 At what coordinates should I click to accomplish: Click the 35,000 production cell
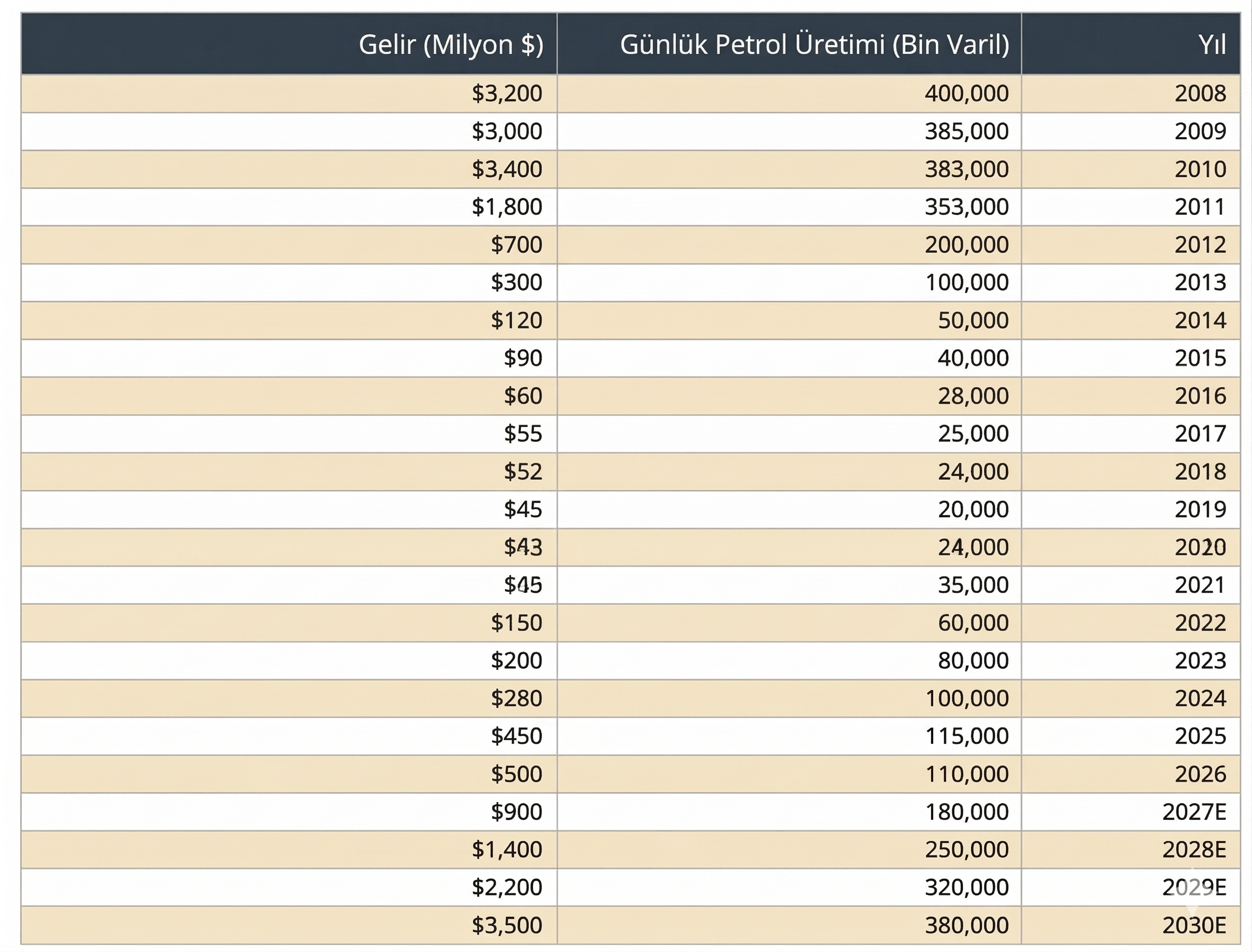click(972, 585)
